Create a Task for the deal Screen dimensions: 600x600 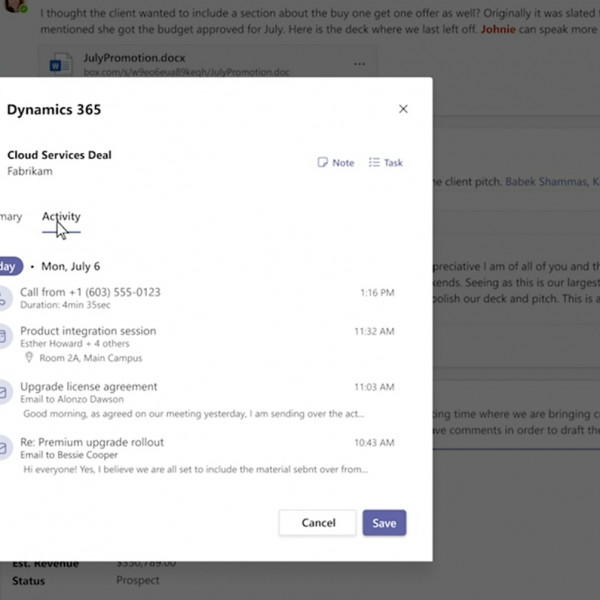(386, 163)
